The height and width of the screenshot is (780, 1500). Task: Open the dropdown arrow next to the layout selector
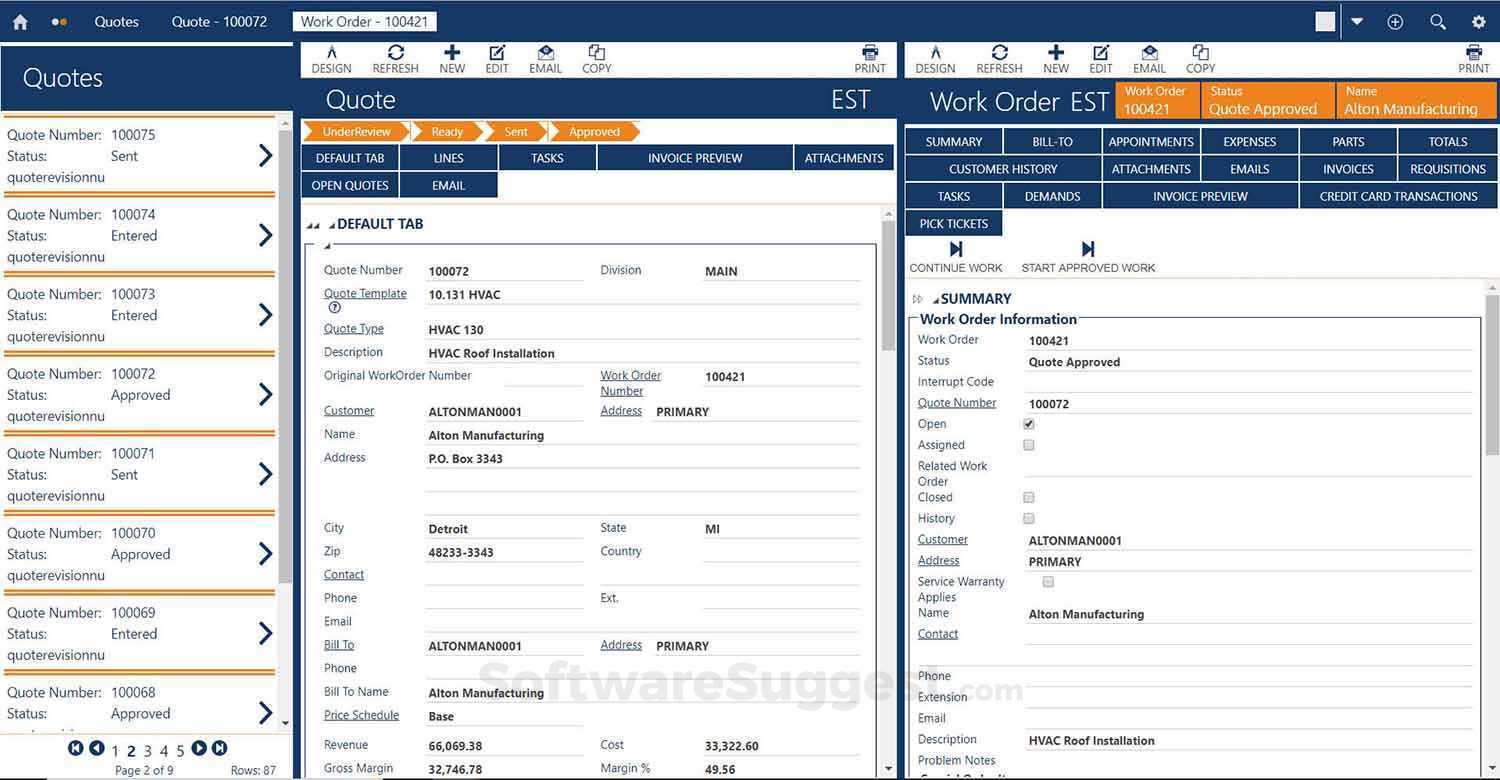(x=1357, y=21)
